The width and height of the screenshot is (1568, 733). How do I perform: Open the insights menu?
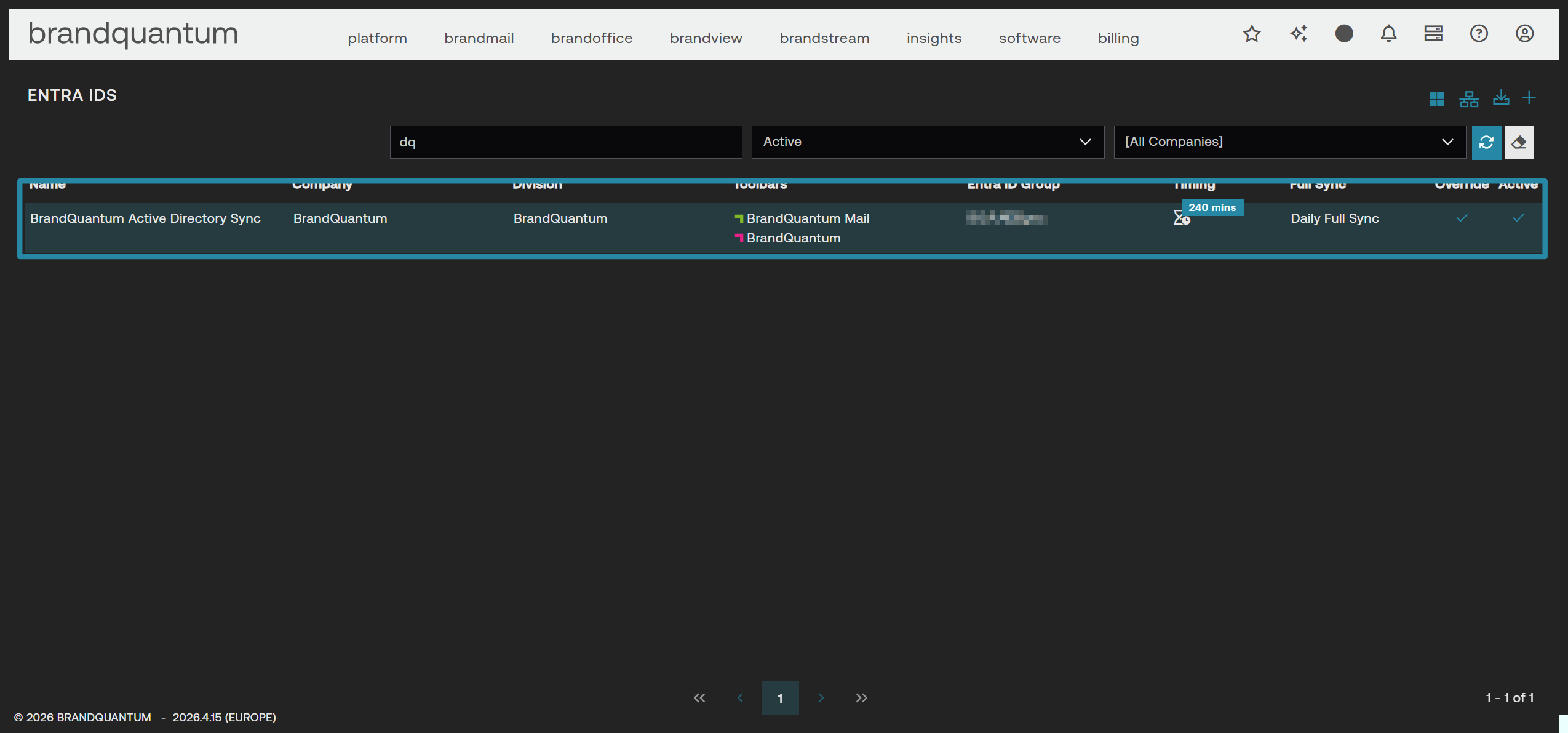tap(934, 38)
